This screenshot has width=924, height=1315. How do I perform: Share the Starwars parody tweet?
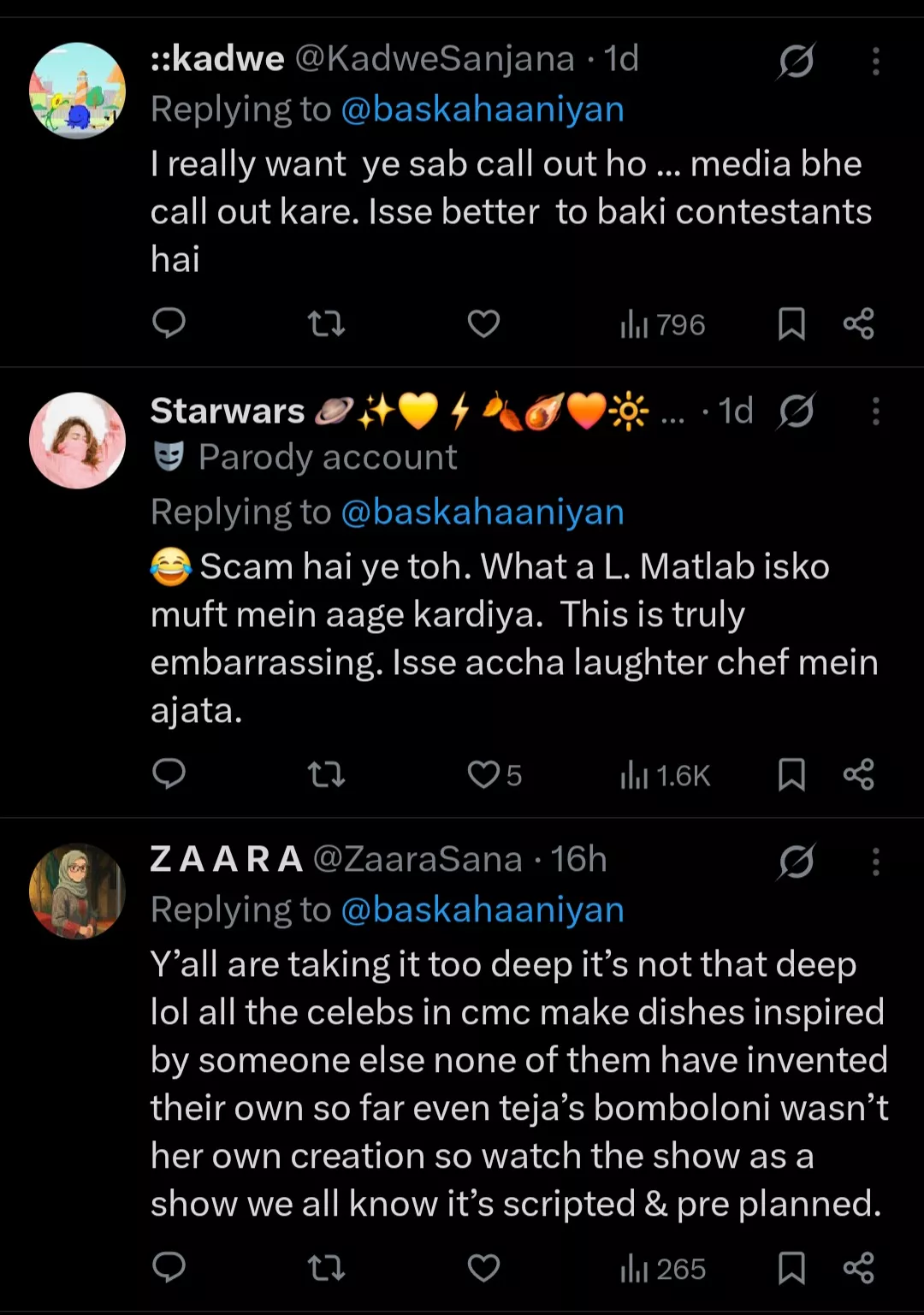(858, 774)
